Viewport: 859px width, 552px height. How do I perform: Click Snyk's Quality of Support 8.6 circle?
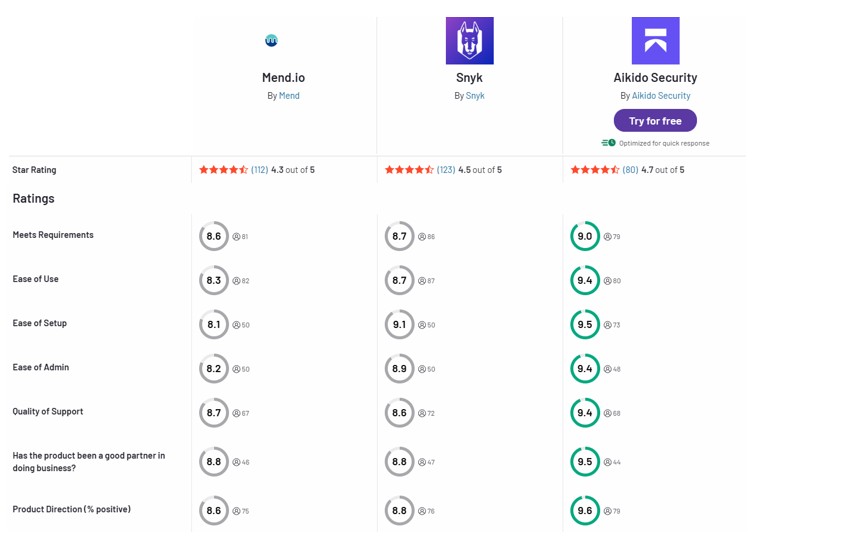click(x=399, y=413)
